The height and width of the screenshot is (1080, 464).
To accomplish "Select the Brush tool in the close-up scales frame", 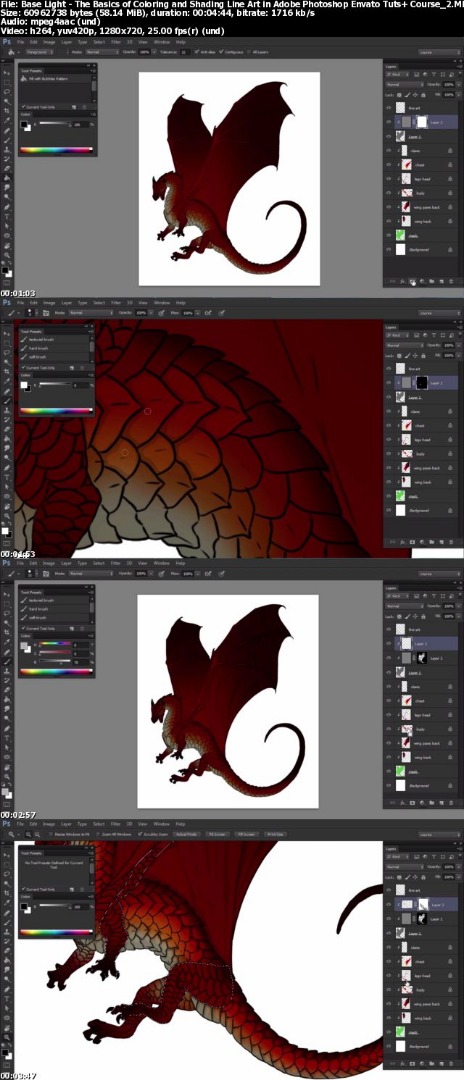I will click(x=7, y=400).
